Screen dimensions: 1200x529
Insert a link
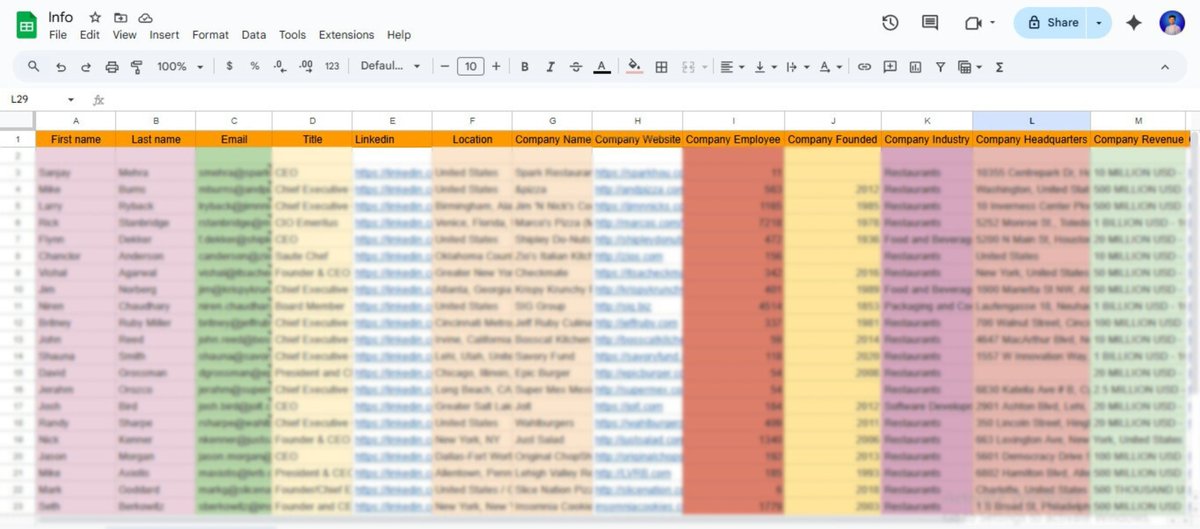click(864, 67)
